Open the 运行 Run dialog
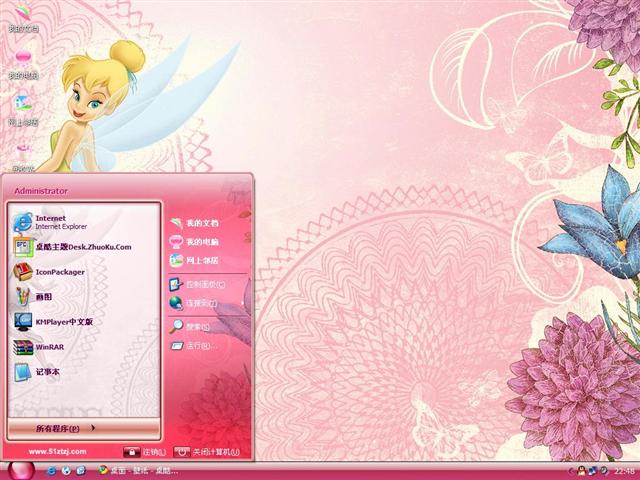 click(193, 346)
